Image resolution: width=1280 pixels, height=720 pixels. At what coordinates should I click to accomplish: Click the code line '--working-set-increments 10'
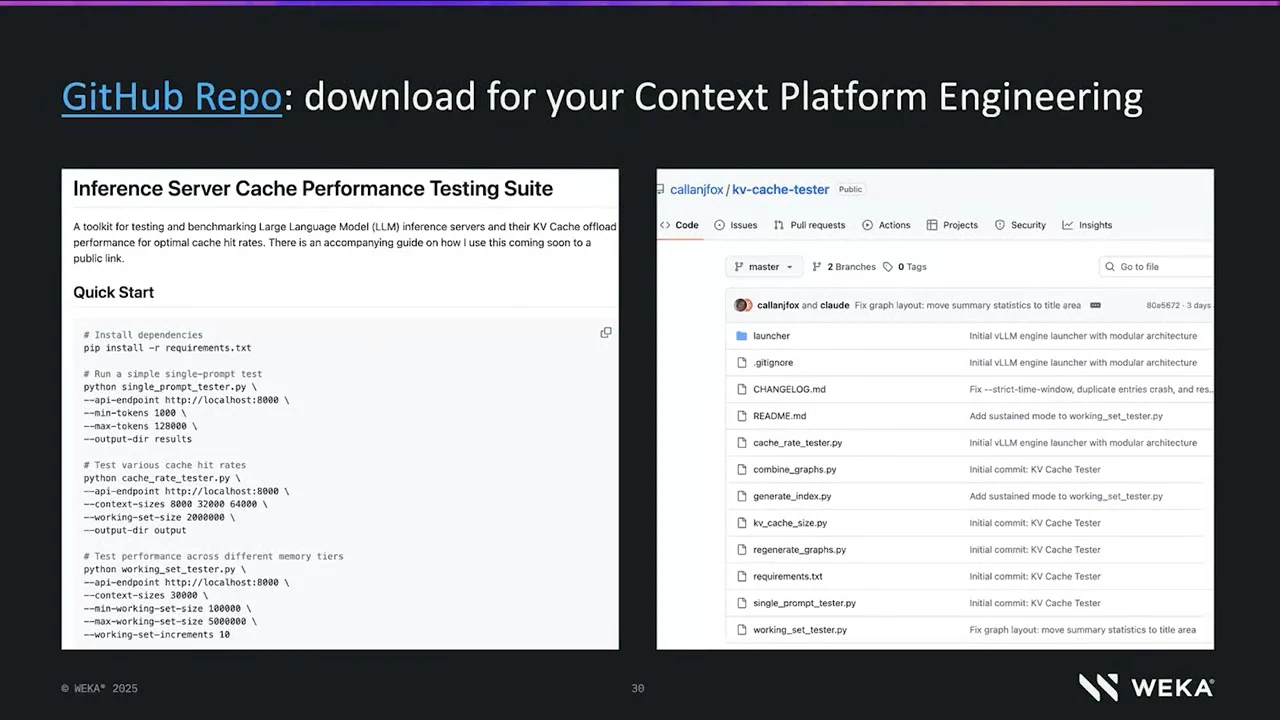[x=157, y=634]
